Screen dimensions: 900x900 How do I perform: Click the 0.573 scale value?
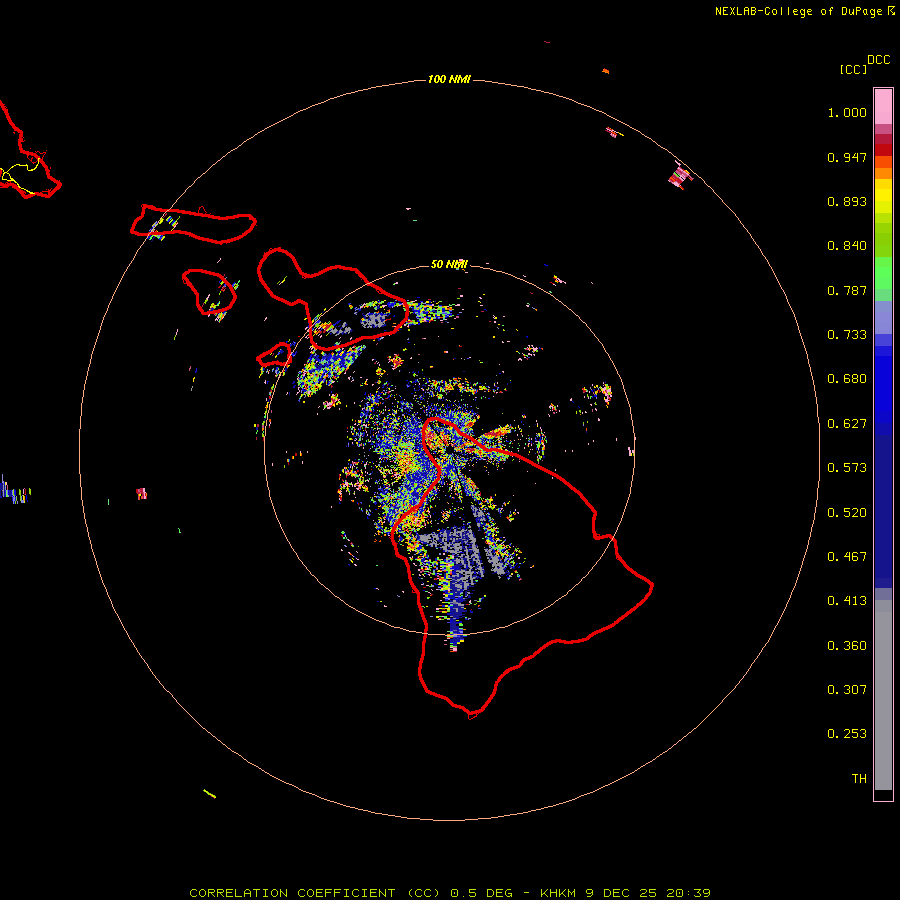click(x=847, y=468)
